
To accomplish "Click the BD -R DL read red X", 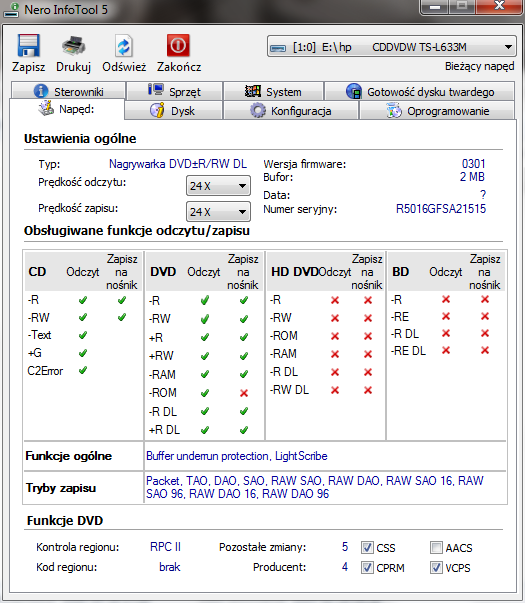I will pyautogui.click(x=446, y=333).
